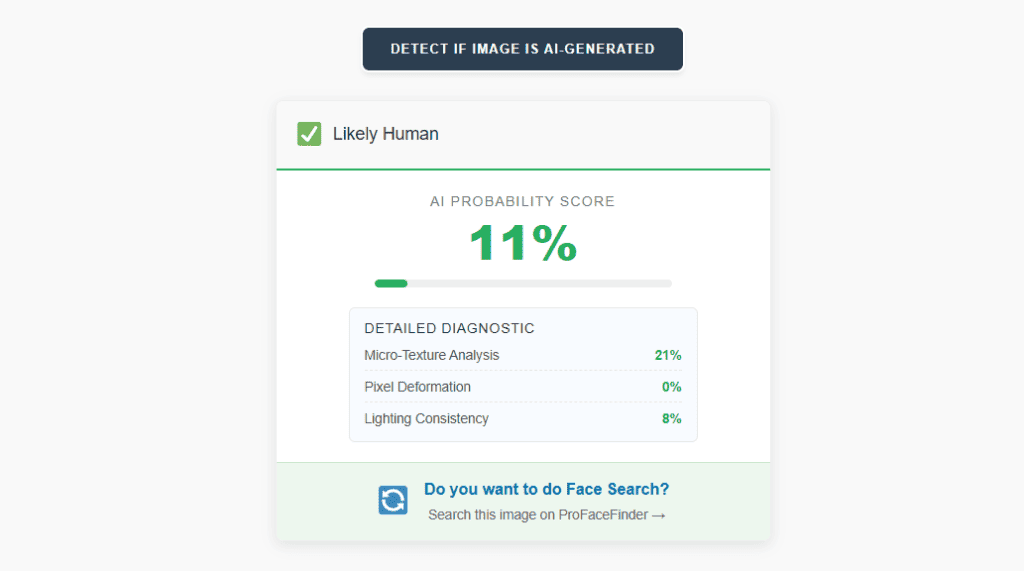Click the 8% Lighting Consistency value
The height and width of the screenshot is (571, 1024).
[672, 419]
